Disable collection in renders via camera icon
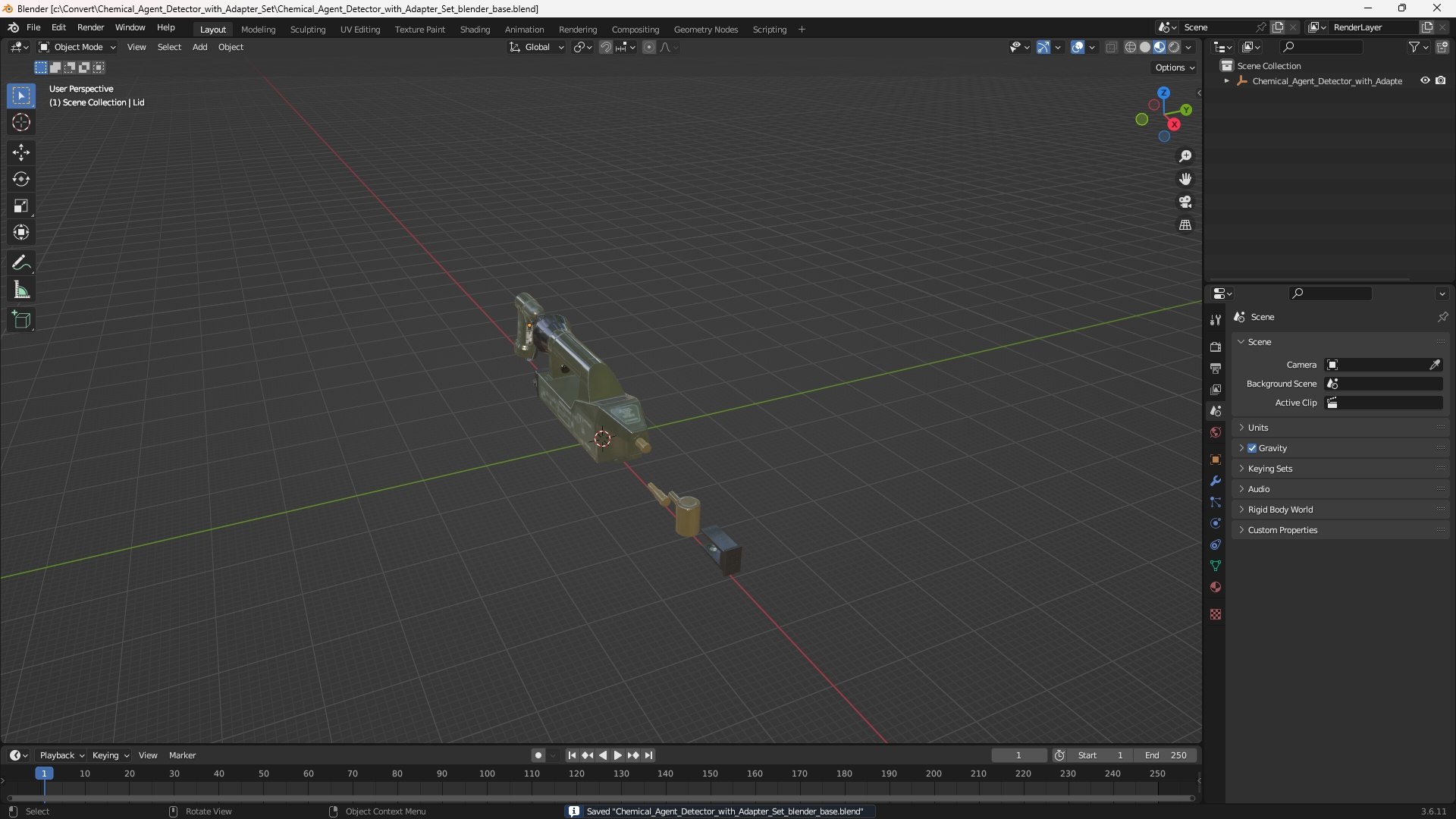The image size is (1456, 819). click(x=1440, y=80)
